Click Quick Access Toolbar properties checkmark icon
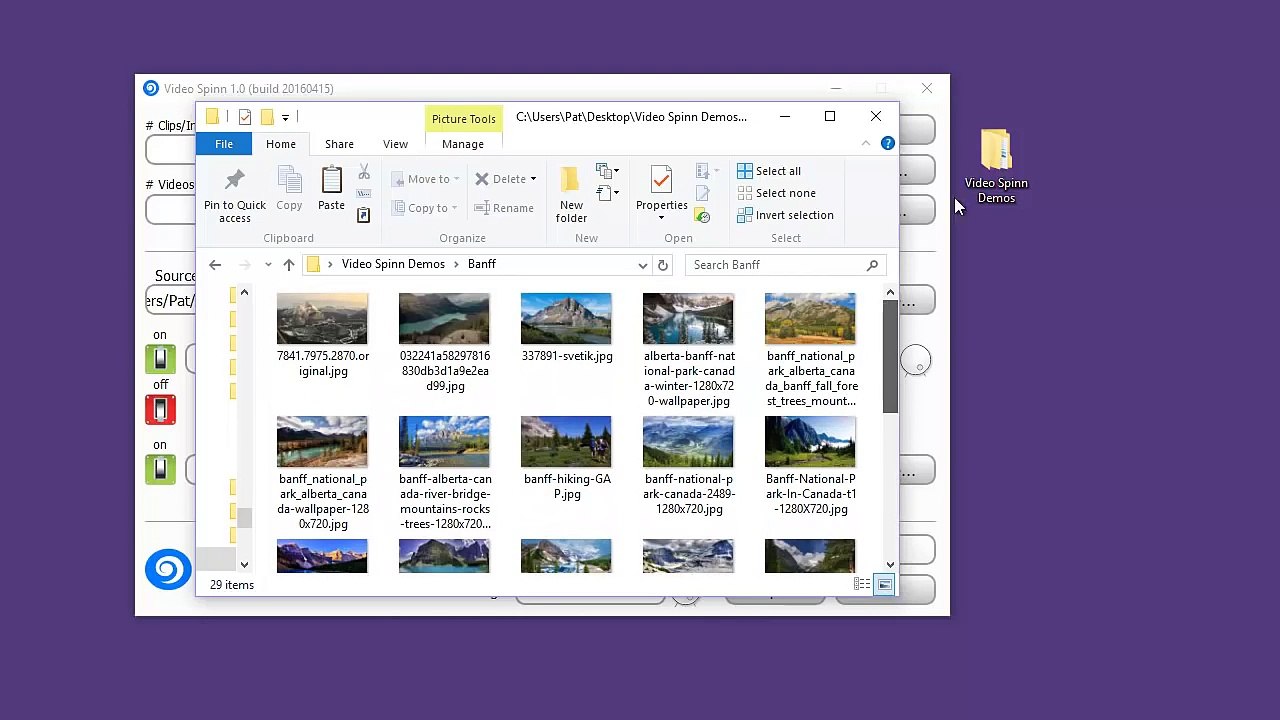This screenshot has height=720, width=1280. click(x=244, y=117)
